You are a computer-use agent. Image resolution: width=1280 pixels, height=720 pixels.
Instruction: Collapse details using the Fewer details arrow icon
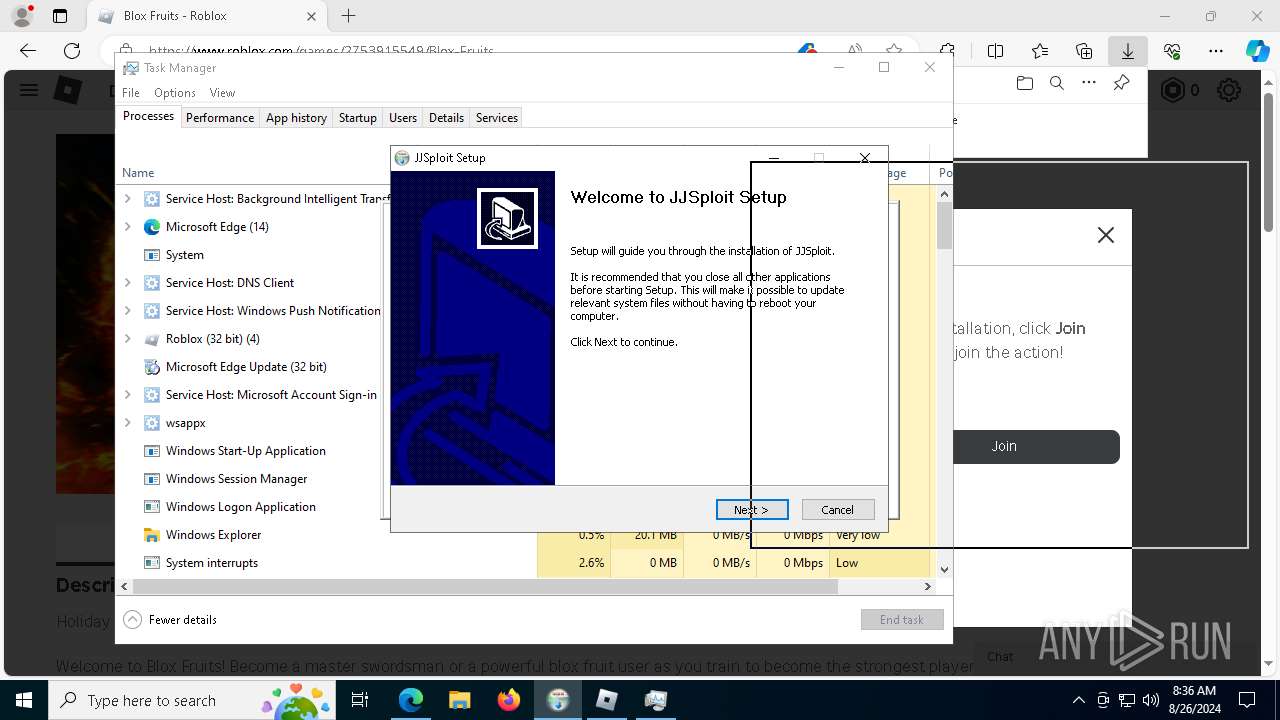[x=132, y=620]
